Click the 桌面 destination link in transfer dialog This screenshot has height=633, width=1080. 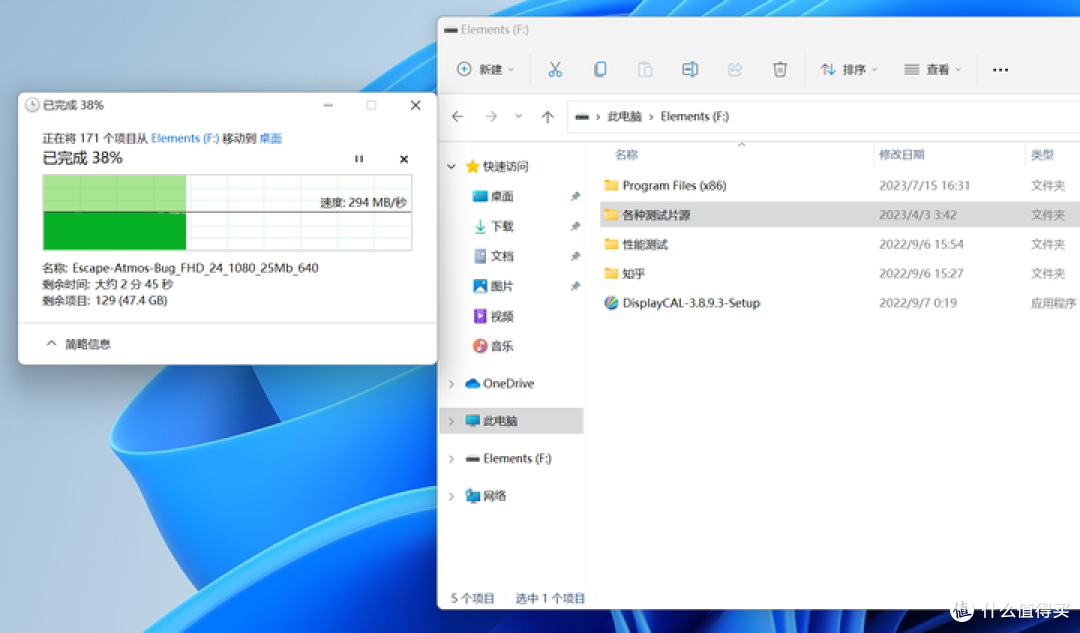point(271,138)
